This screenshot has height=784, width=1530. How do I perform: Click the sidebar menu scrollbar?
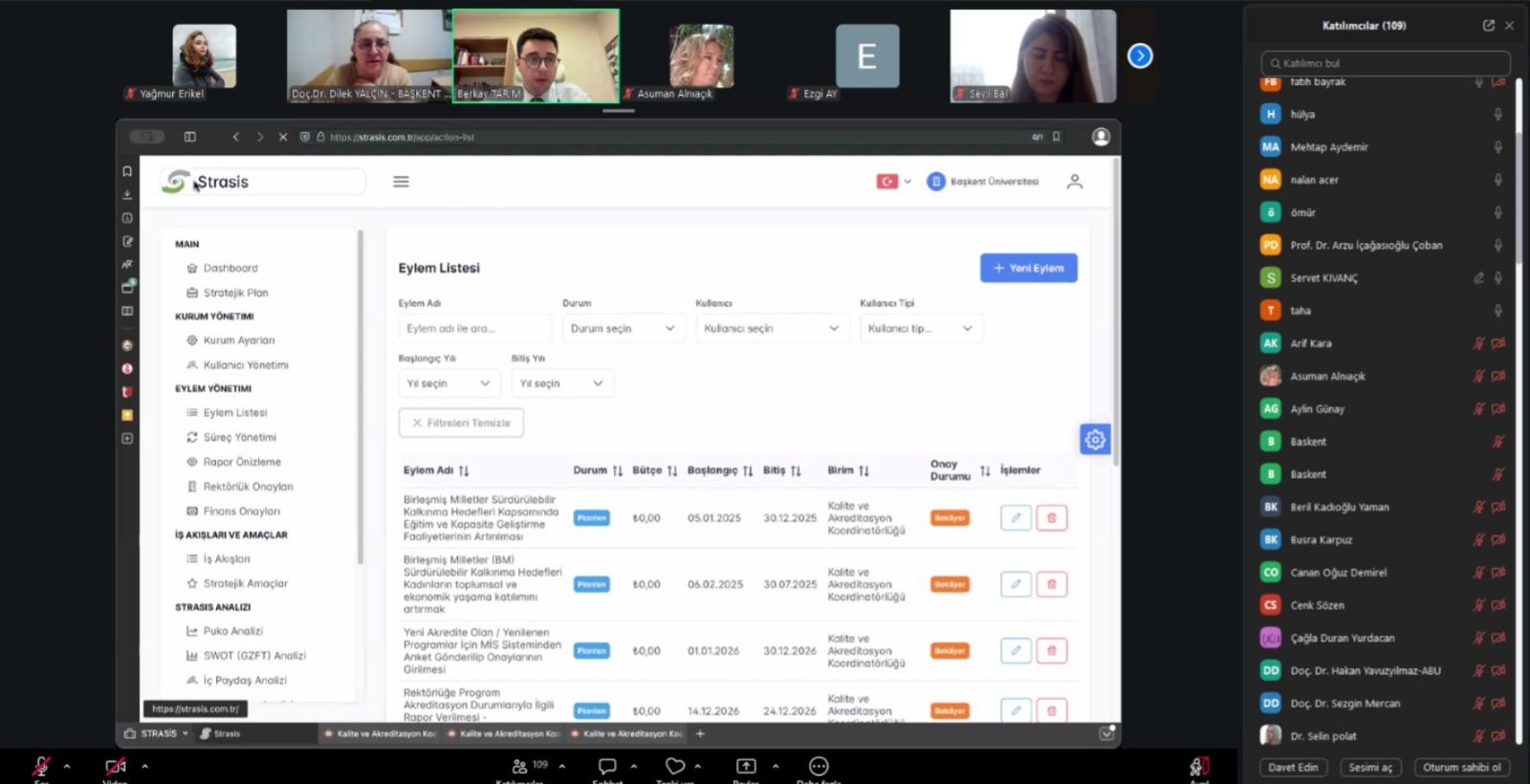tap(361, 397)
